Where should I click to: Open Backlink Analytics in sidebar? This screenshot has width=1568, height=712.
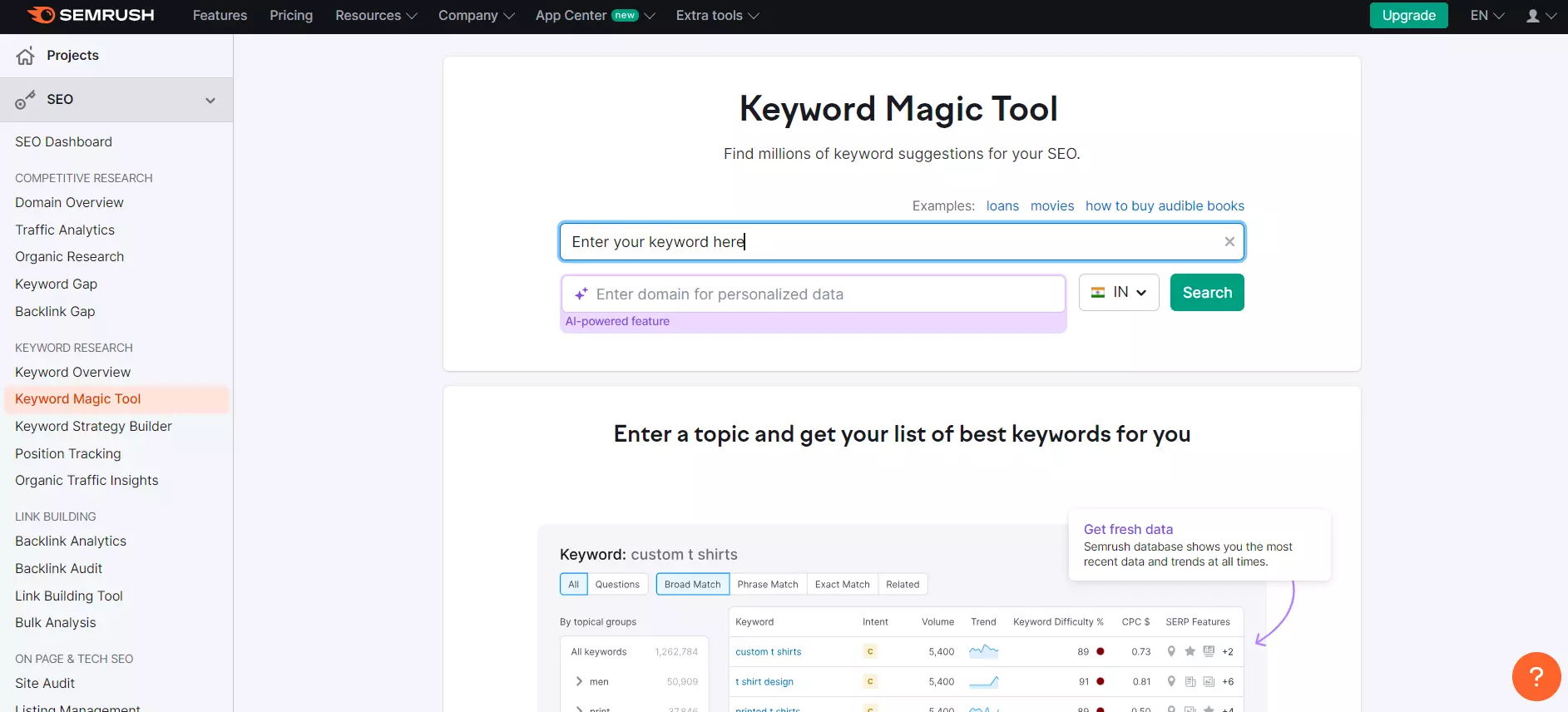(x=71, y=541)
